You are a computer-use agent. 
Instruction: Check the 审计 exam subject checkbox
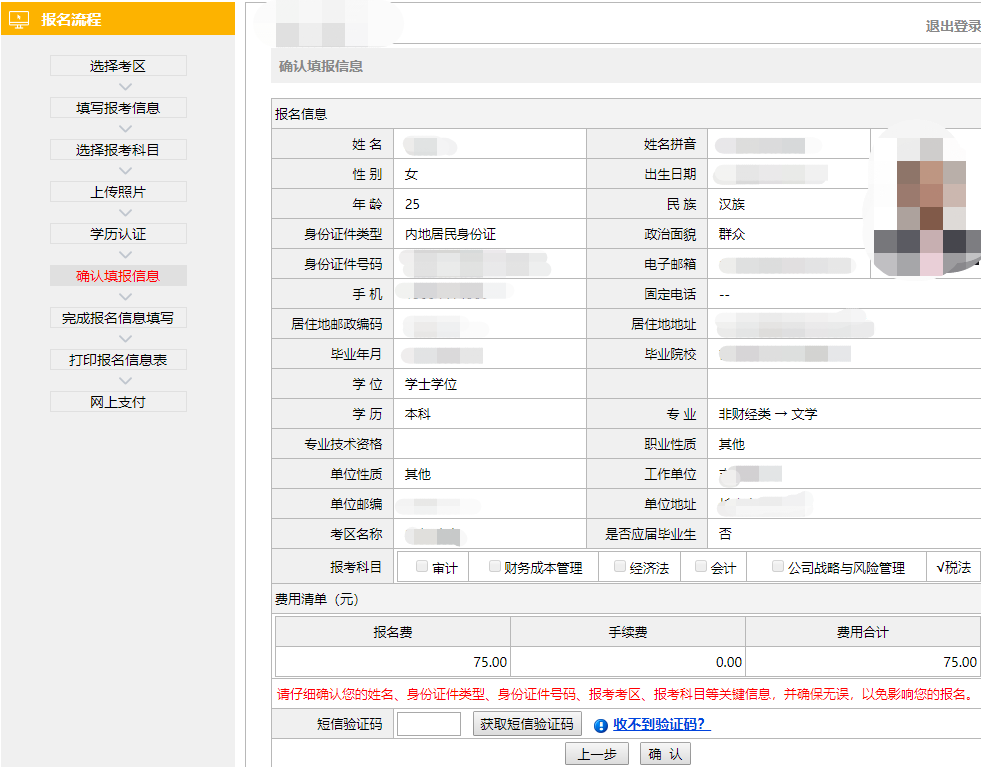[x=421, y=566]
